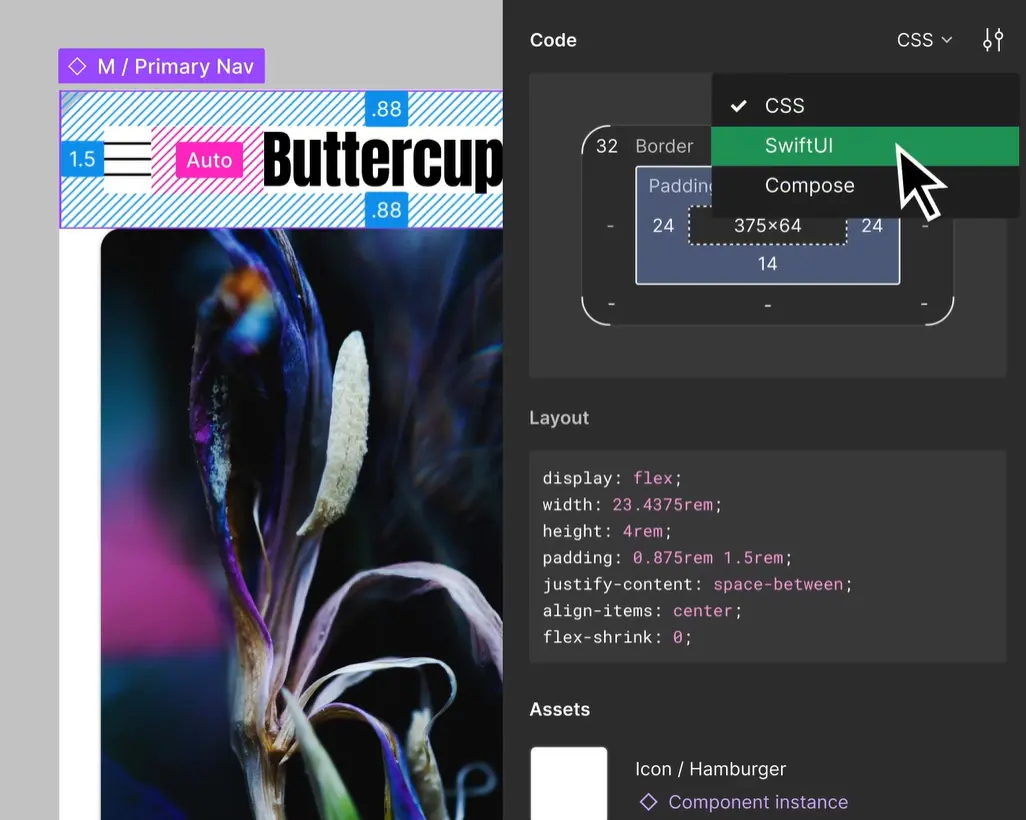This screenshot has height=820, width=1026.
Task: Click the bottom padding value 14
Action: point(767,263)
